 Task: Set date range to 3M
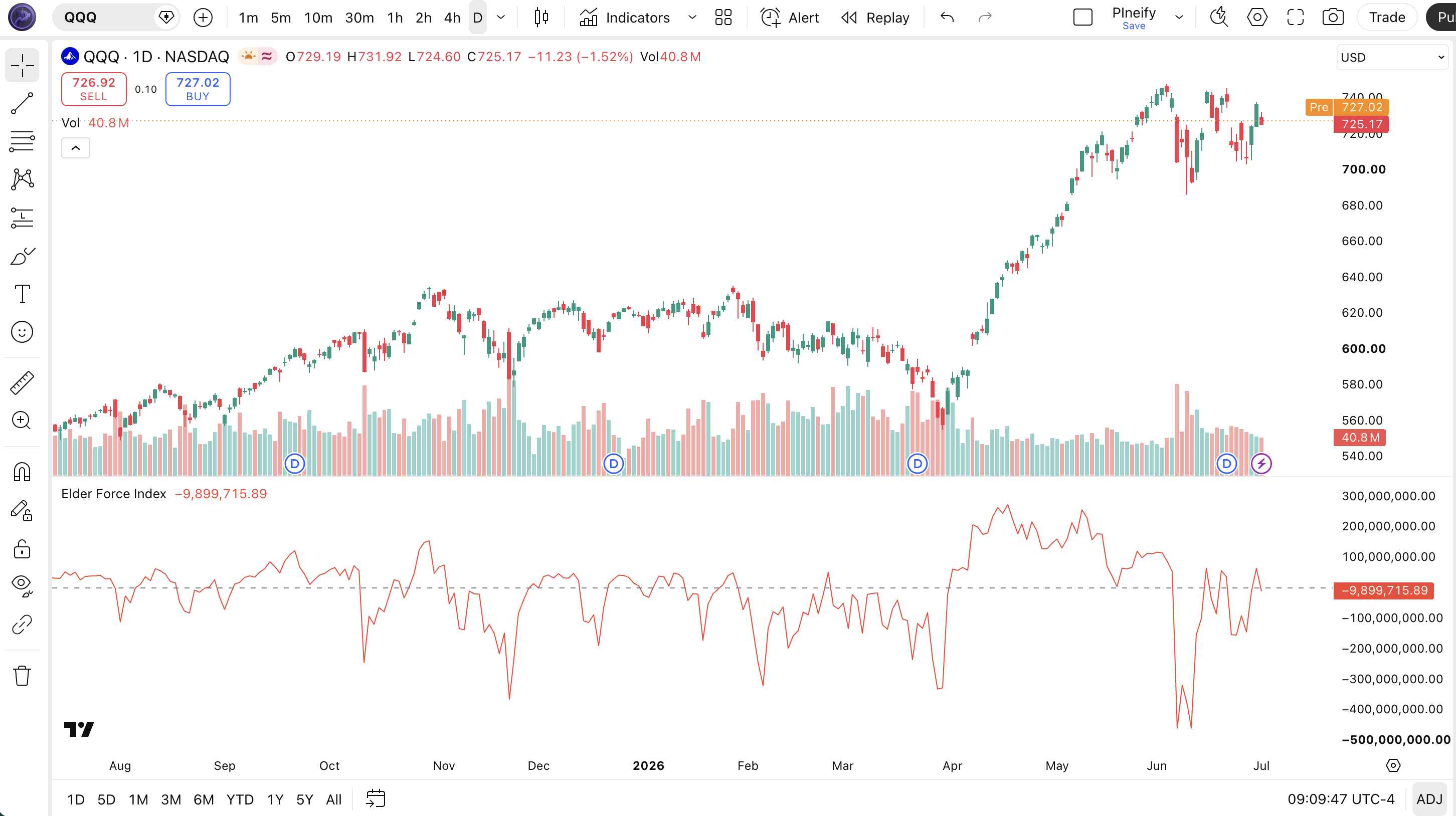tap(171, 799)
